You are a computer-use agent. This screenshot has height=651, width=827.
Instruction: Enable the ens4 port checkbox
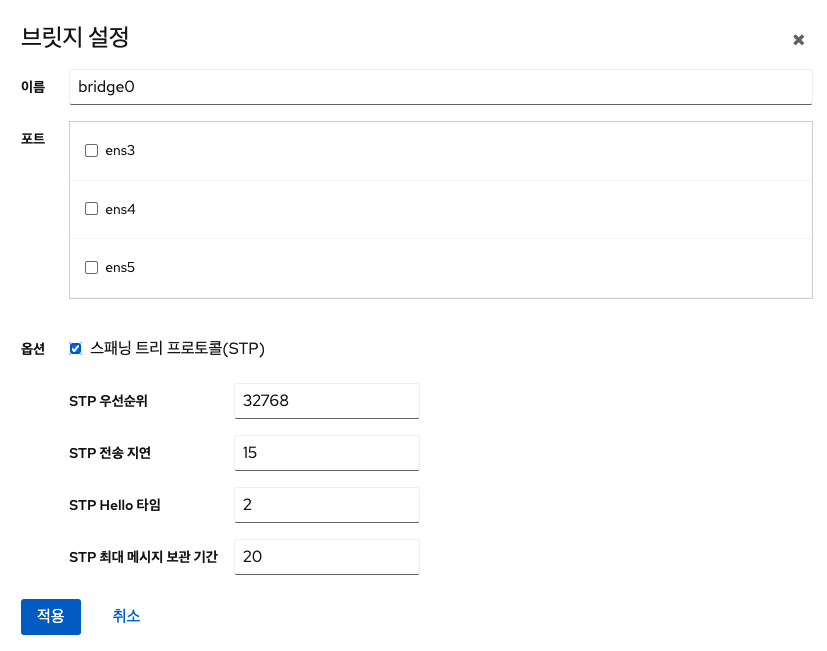[x=91, y=209]
